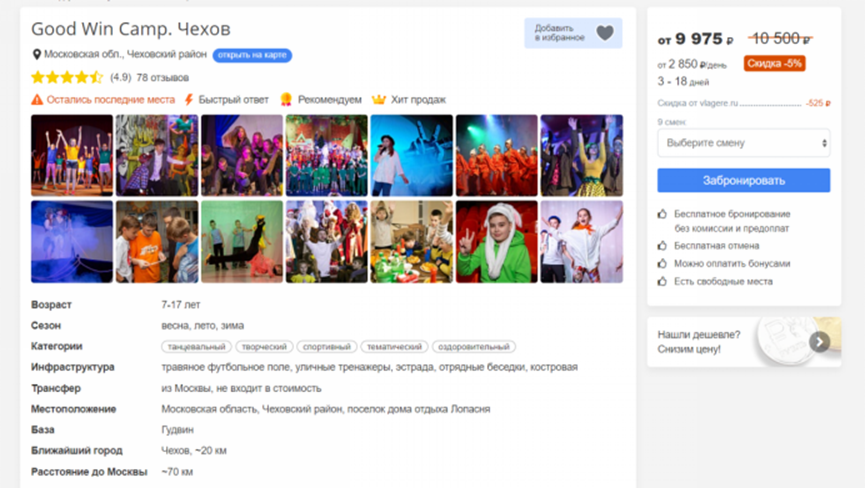The width and height of the screenshot is (865, 488).
Task: Click Московская обл., Чеховский район address
Action: point(125,55)
